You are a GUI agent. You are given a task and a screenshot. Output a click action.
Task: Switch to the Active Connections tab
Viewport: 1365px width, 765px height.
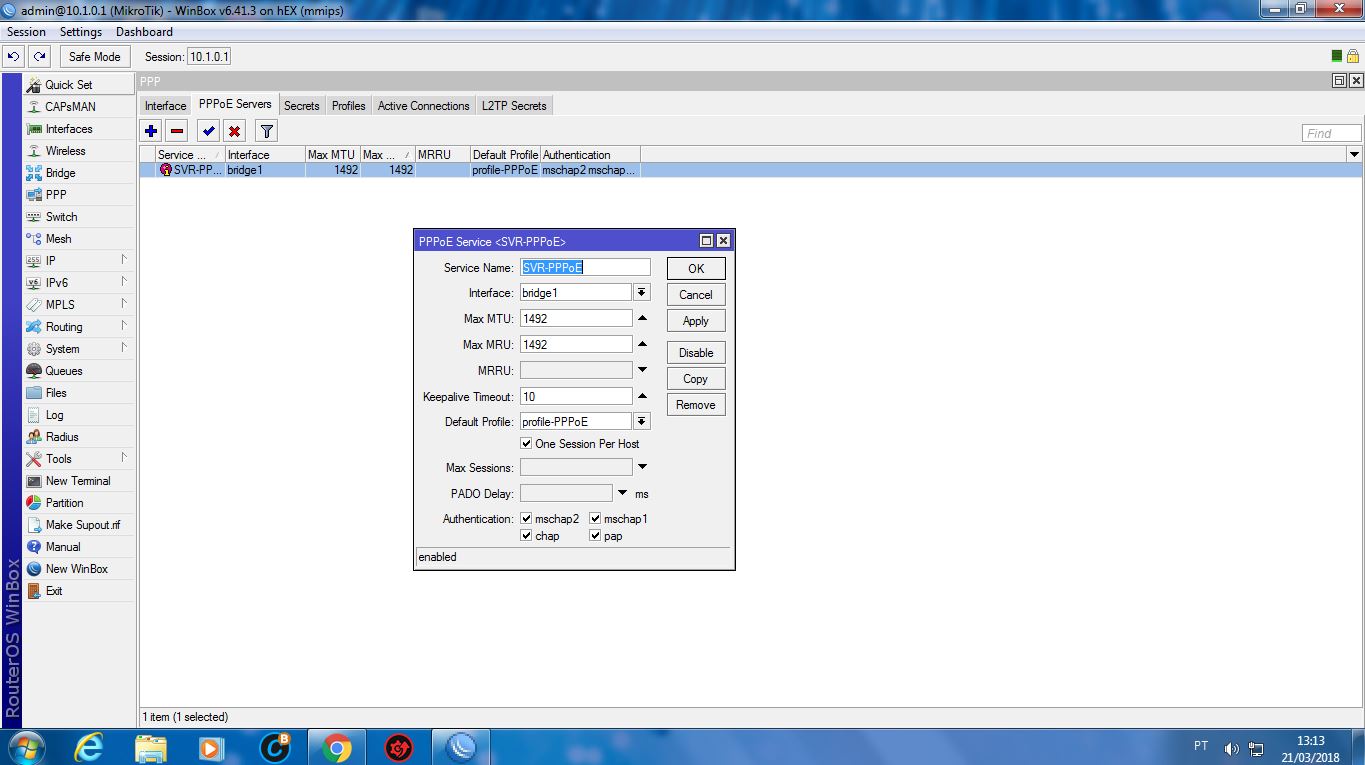pyautogui.click(x=423, y=106)
